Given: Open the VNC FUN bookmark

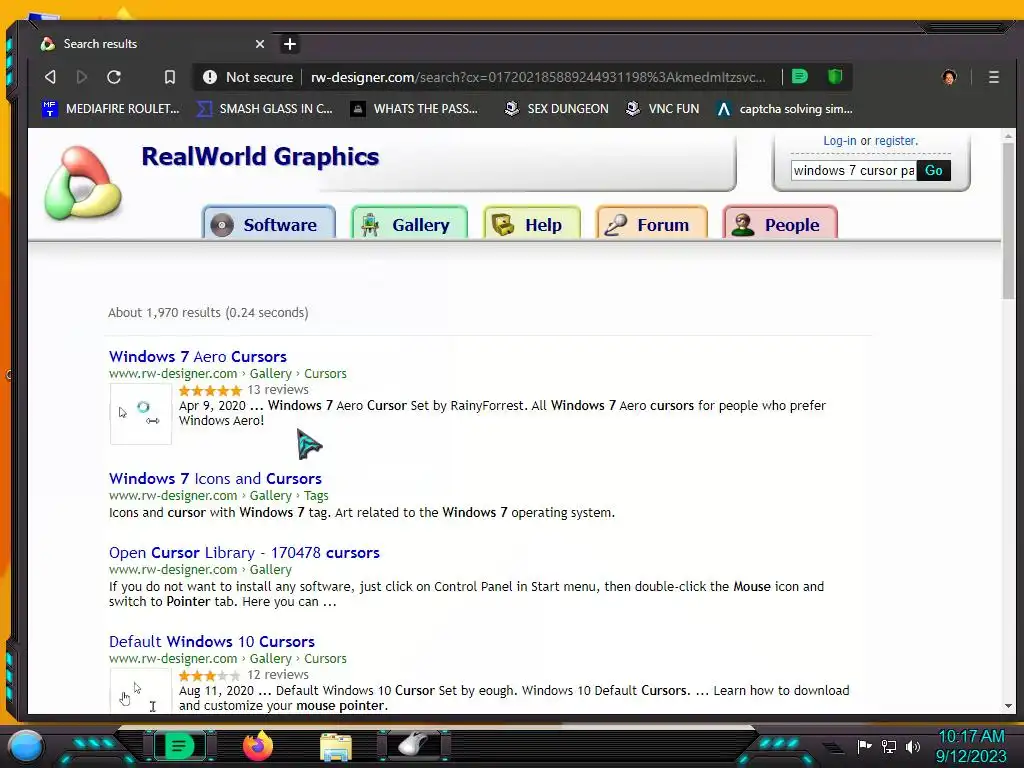Looking at the screenshot, I should coord(662,108).
